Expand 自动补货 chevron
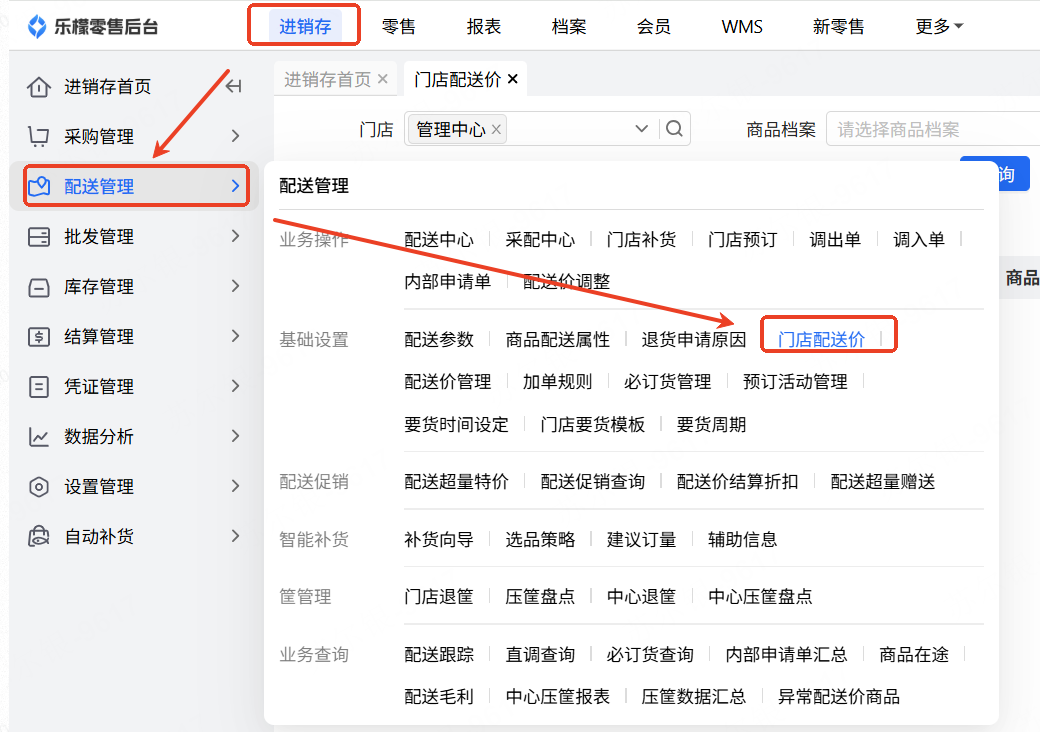Screen dimensions: 1040x732 [x=235, y=536]
